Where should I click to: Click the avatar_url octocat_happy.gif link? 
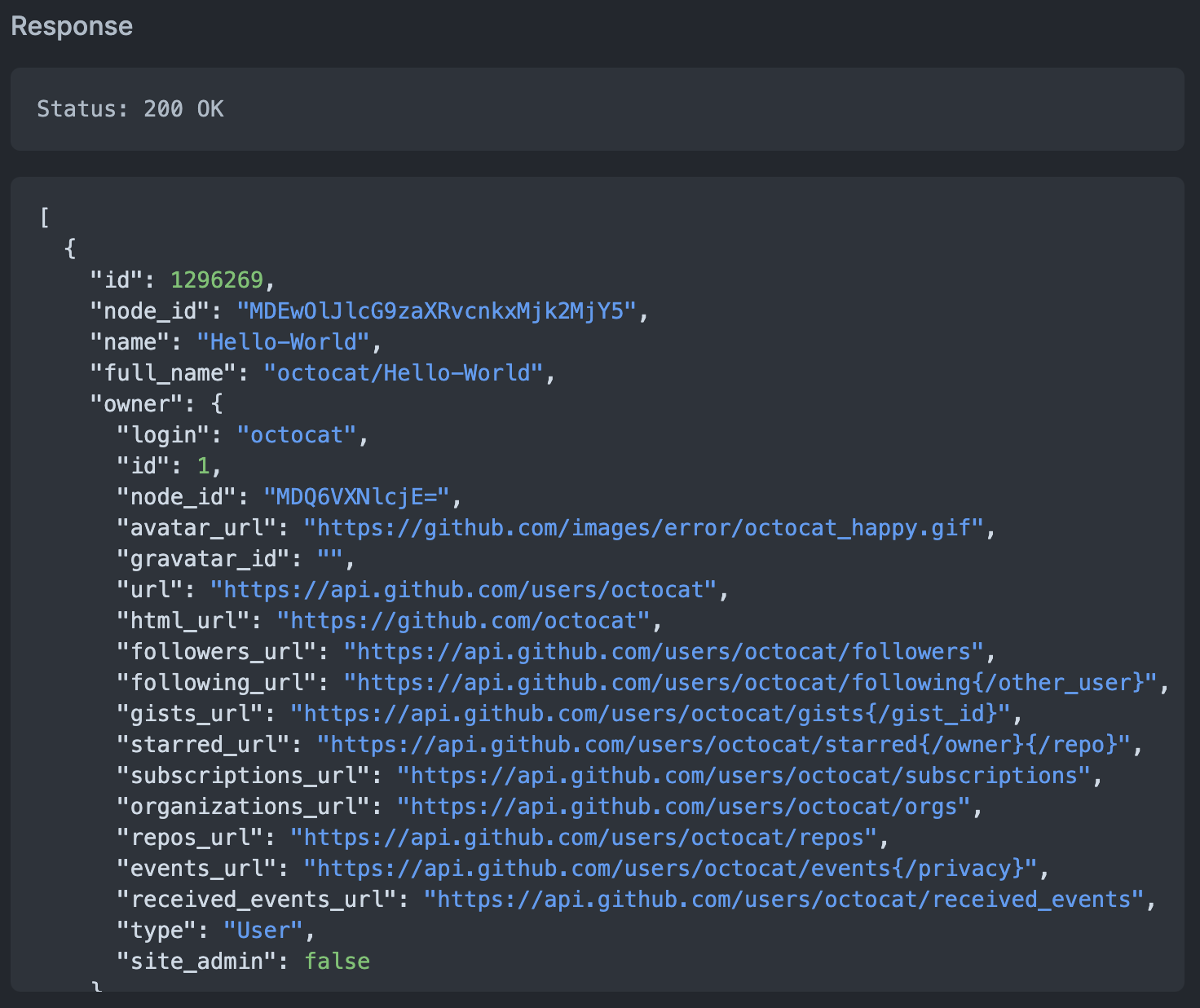tap(644, 528)
